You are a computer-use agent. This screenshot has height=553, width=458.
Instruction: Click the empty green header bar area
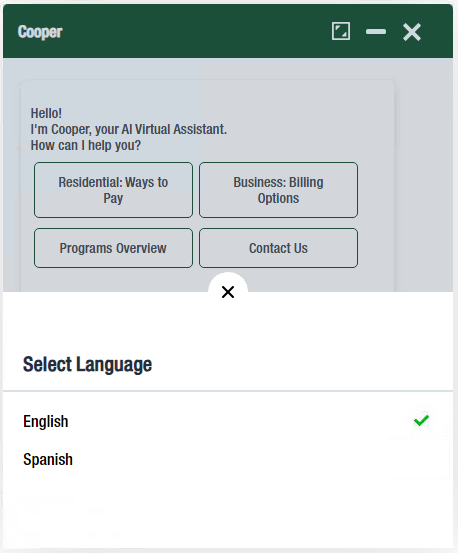[194, 32]
